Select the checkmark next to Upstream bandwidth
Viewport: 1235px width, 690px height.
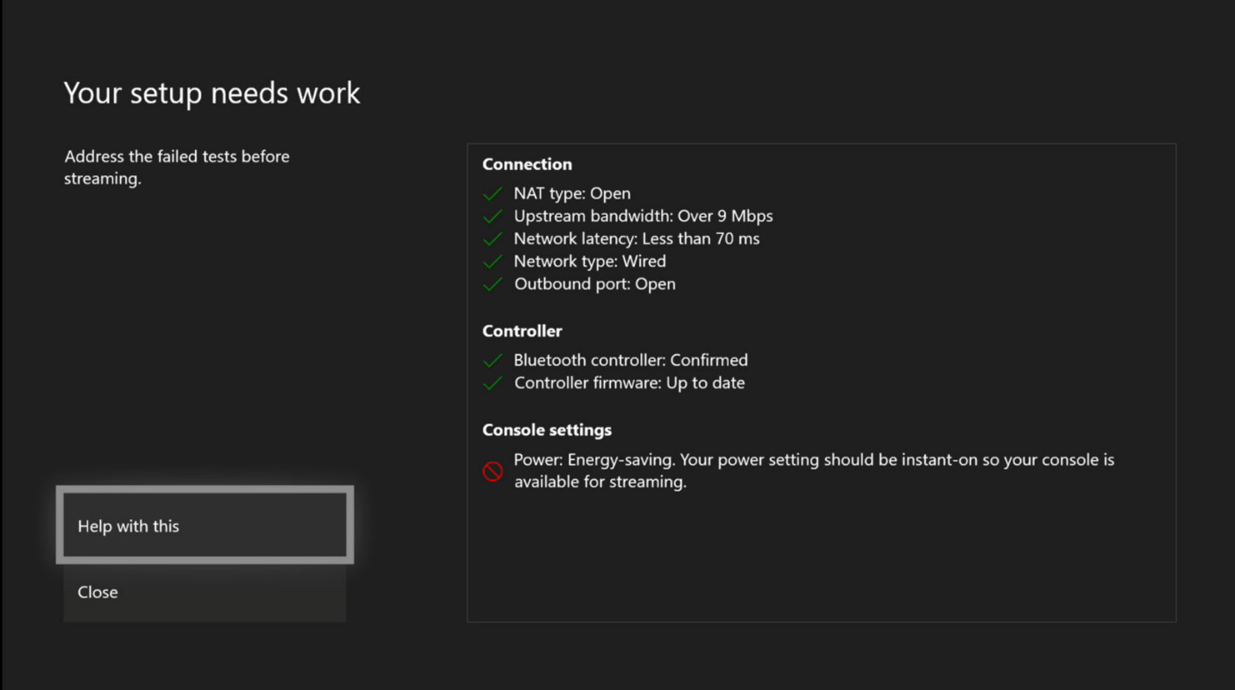(x=492, y=216)
